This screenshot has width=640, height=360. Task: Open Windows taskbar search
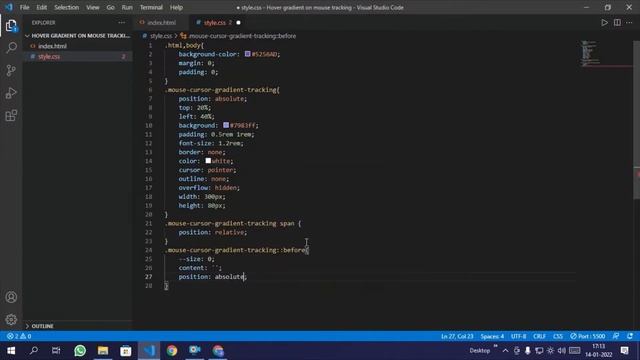click(34, 351)
